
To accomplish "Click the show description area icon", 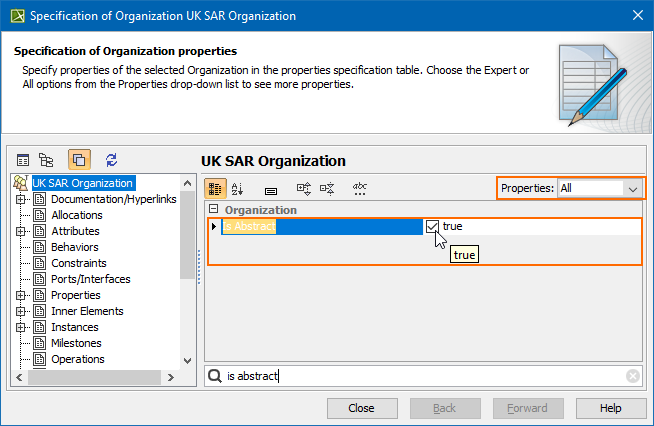I will (270, 188).
